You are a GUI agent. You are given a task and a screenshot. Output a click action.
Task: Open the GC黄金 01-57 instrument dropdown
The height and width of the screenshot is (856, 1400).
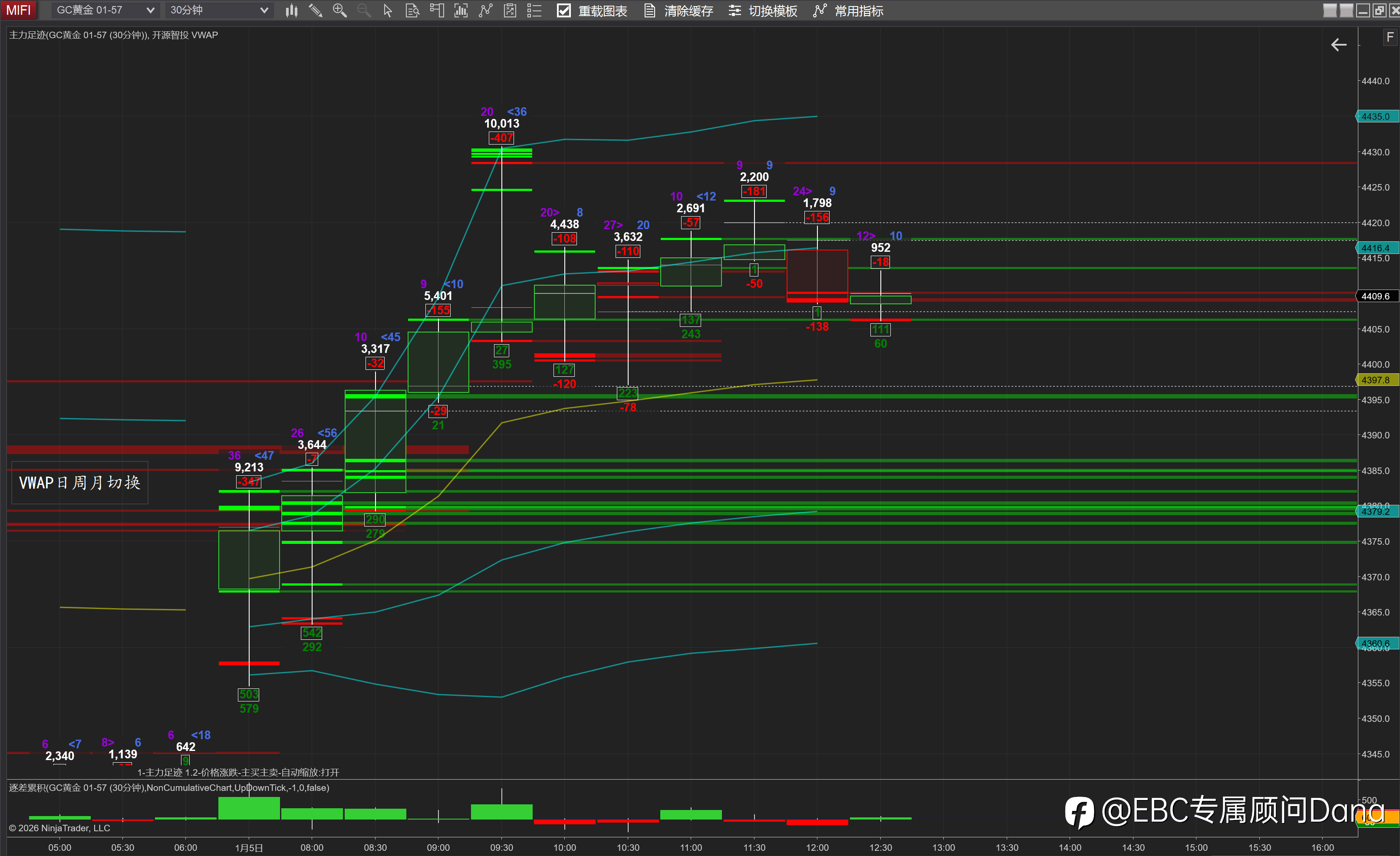coord(105,10)
